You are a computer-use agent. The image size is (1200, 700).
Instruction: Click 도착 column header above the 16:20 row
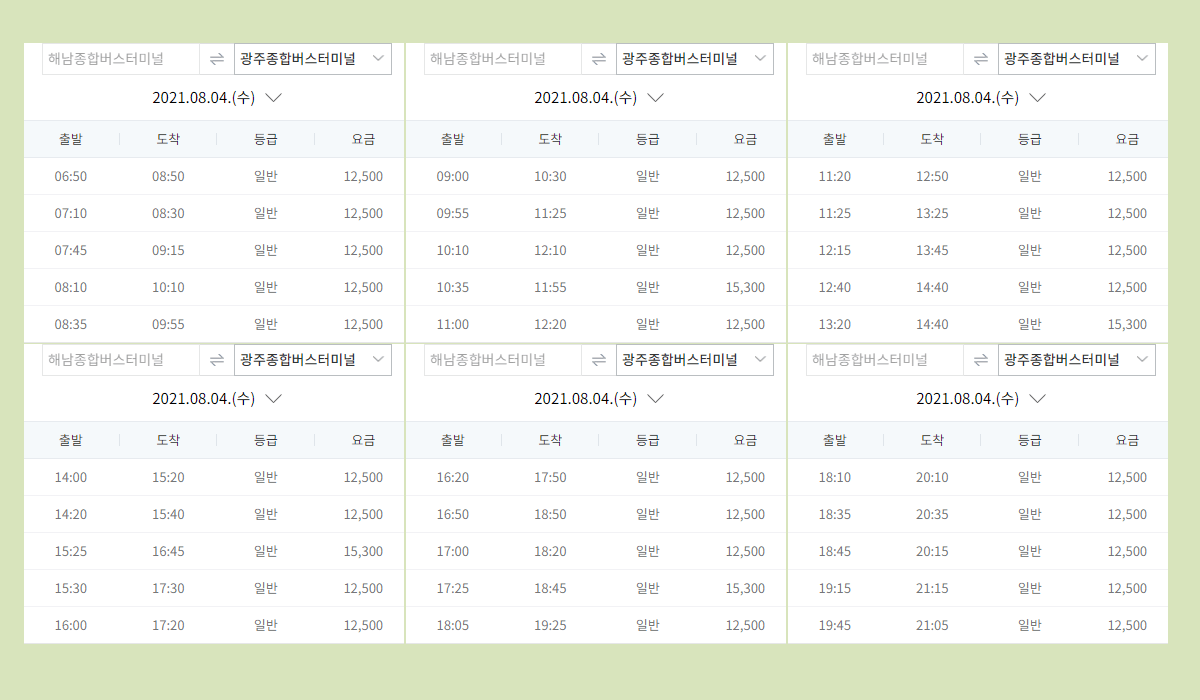550,439
